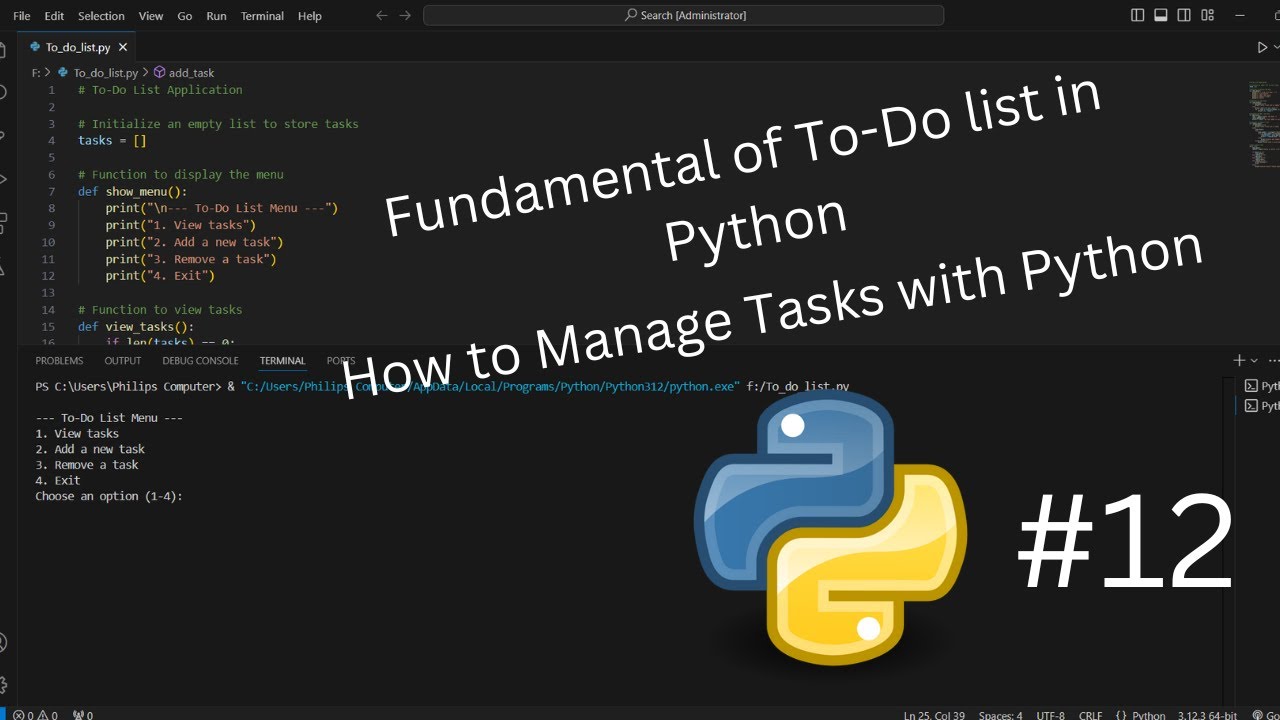Click line number 13 in the gutter
The image size is (1280, 720).
tap(48, 293)
